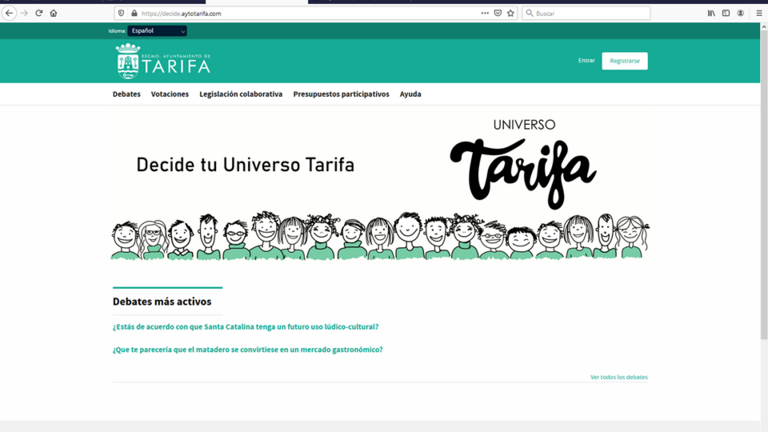The image size is (768, 432).
Task: Open the Firefox account icon
Action: (741, 13)
